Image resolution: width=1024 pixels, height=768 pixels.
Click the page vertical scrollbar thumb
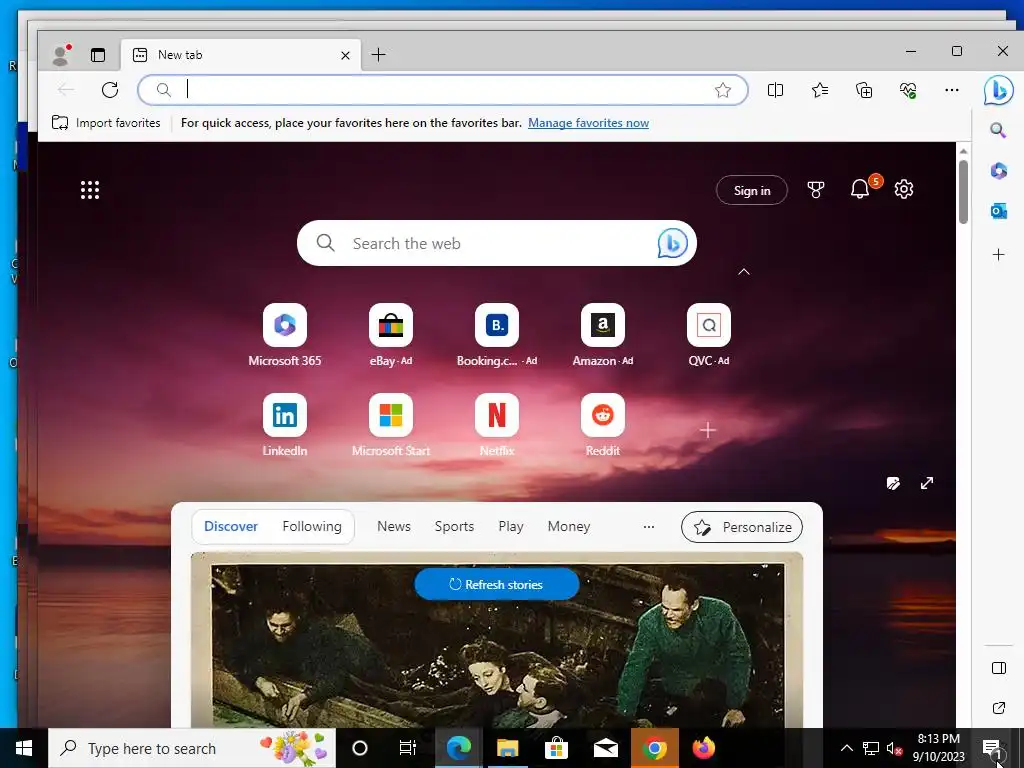pos(963,191)
